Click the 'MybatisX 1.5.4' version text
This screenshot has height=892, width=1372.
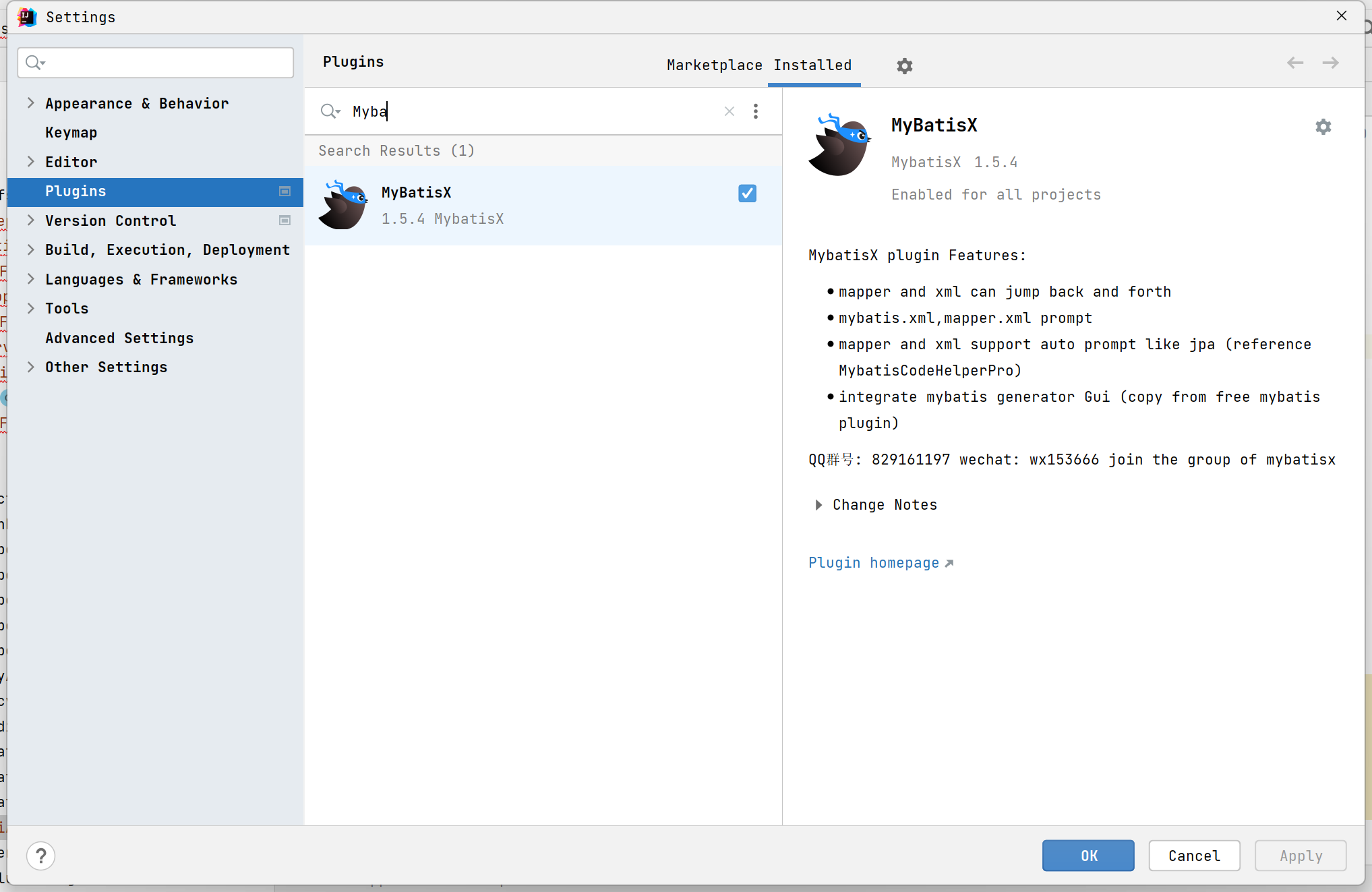tap(954, 162)
